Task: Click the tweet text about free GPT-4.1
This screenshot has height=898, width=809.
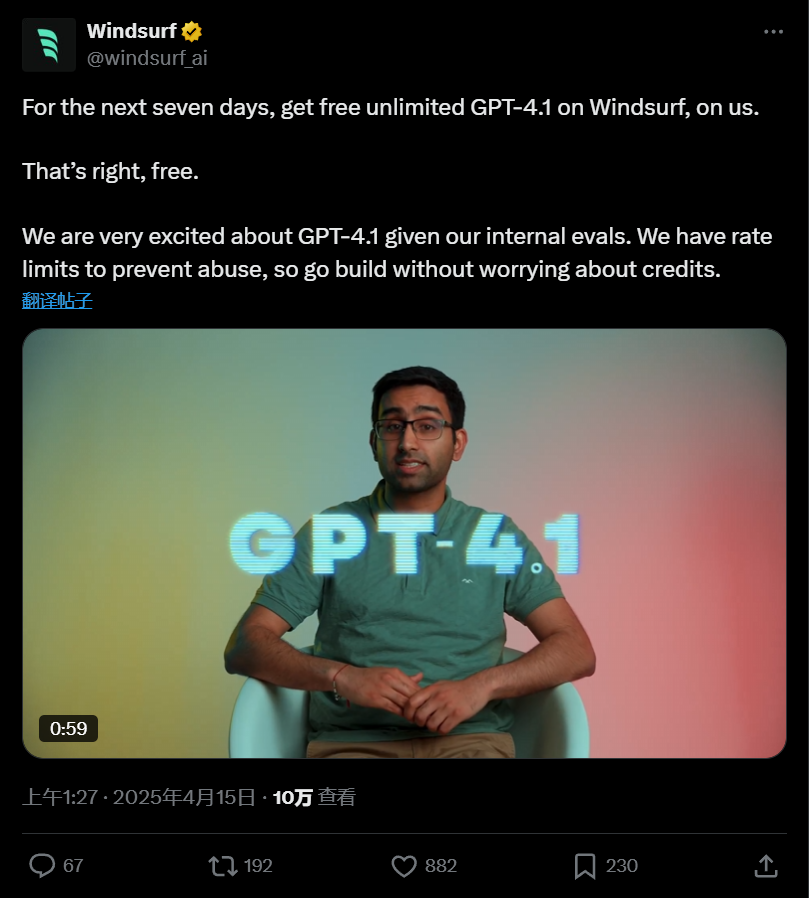Action: coord(397,188)
